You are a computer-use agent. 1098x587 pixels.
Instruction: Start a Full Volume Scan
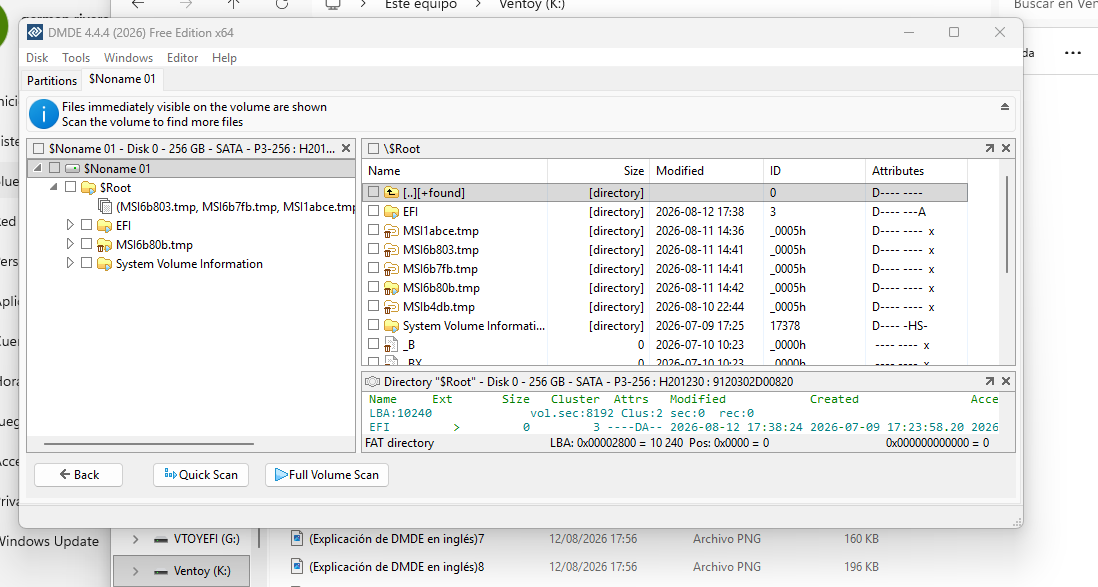click(x=327, y=475)
